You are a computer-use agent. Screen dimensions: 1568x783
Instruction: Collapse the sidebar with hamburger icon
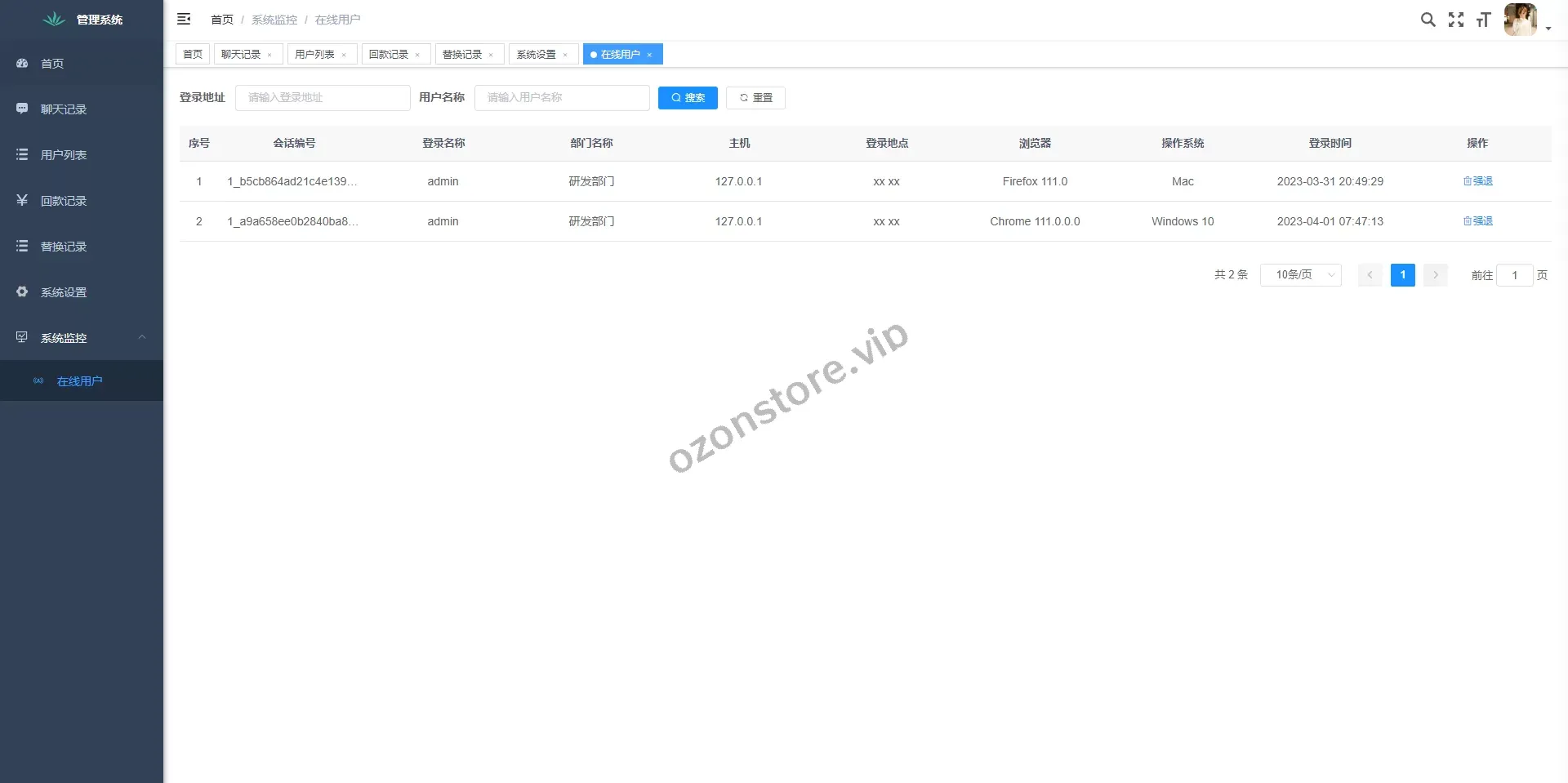pyautogui.click(x=184, y=19)
